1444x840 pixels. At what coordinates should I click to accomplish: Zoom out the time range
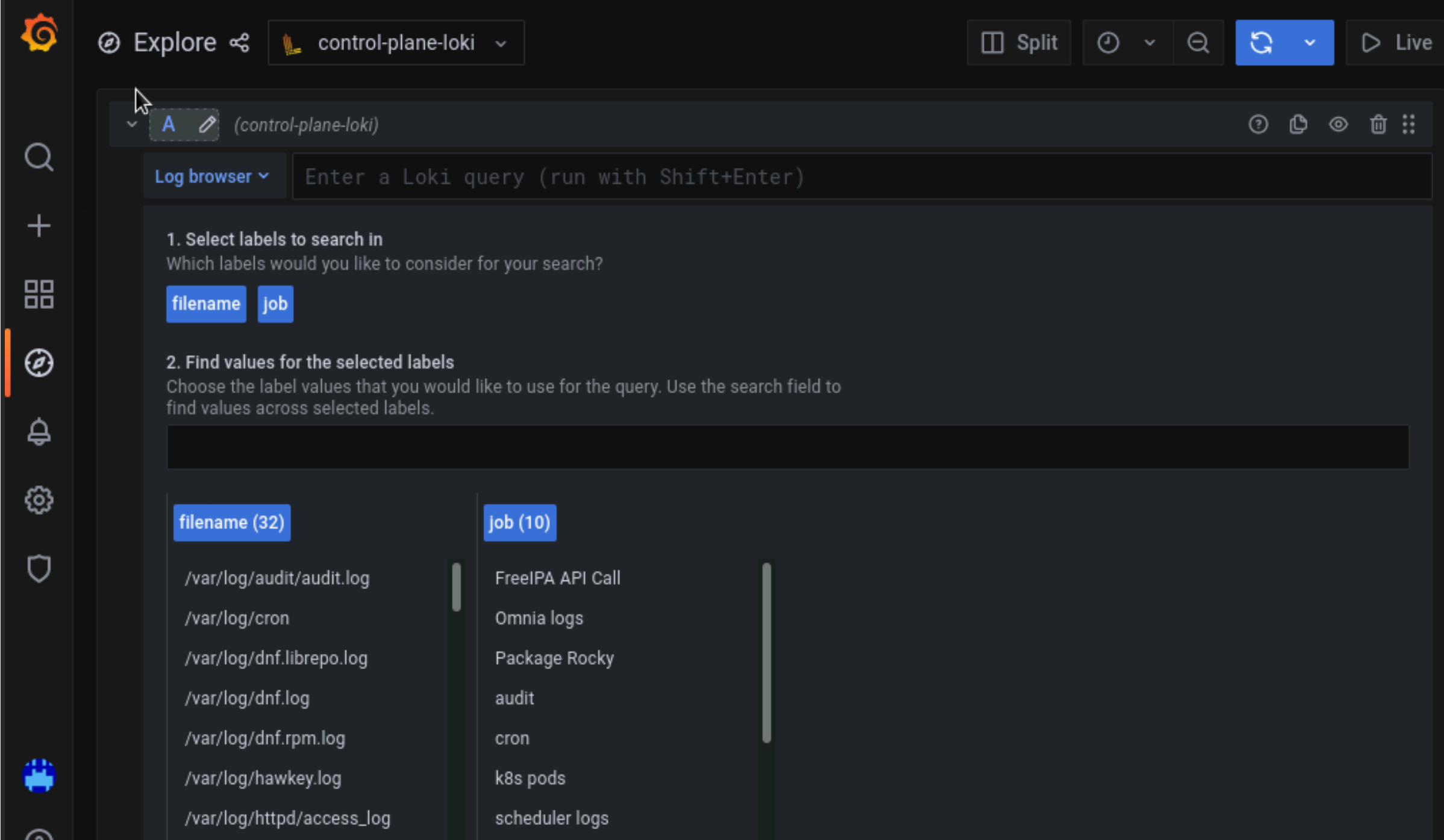click(1198, 43)
